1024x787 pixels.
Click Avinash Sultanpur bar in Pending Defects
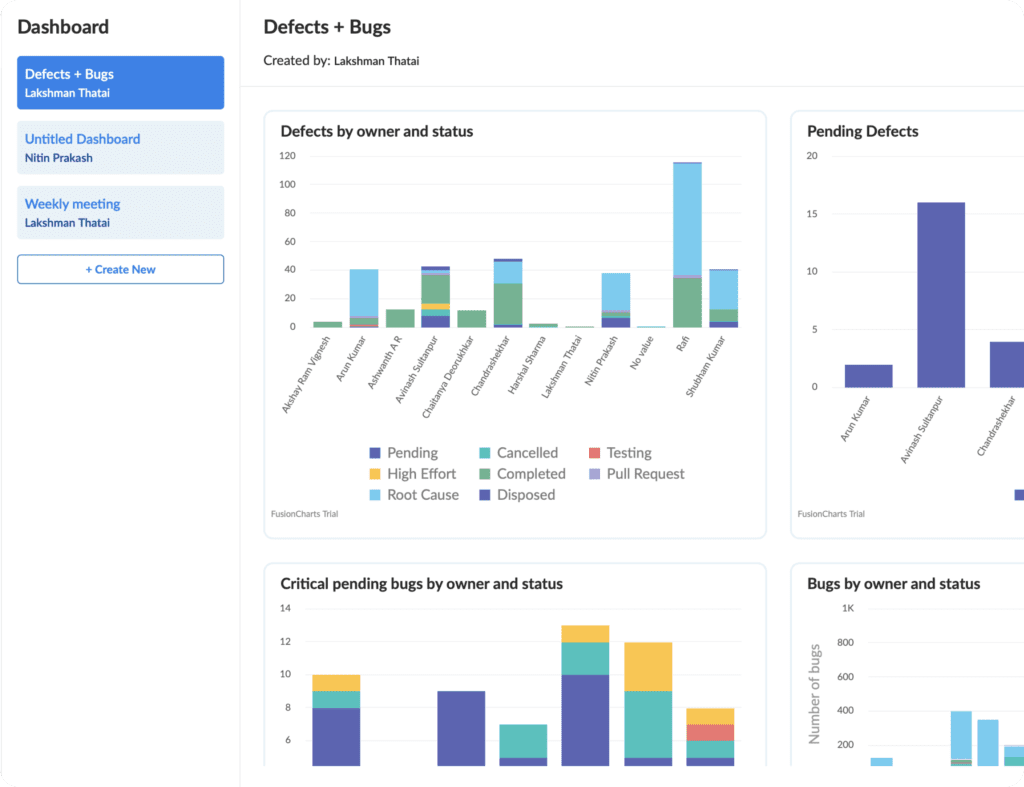941,295
